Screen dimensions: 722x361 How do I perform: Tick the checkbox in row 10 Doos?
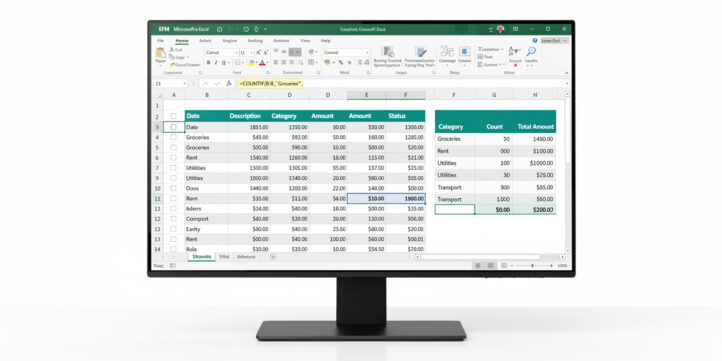(174, 188)
